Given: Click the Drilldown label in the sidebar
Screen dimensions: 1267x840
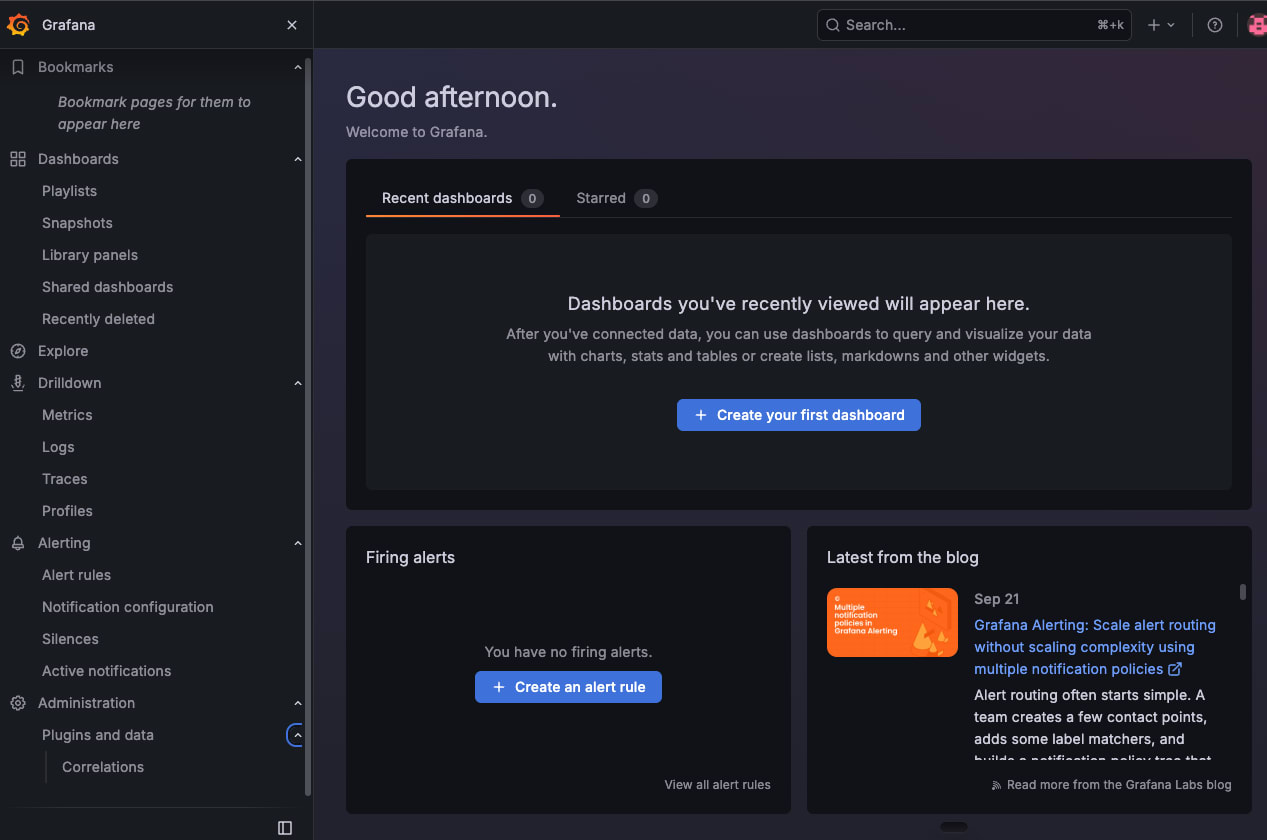Looking at the screenshot, I should [69, 383].
